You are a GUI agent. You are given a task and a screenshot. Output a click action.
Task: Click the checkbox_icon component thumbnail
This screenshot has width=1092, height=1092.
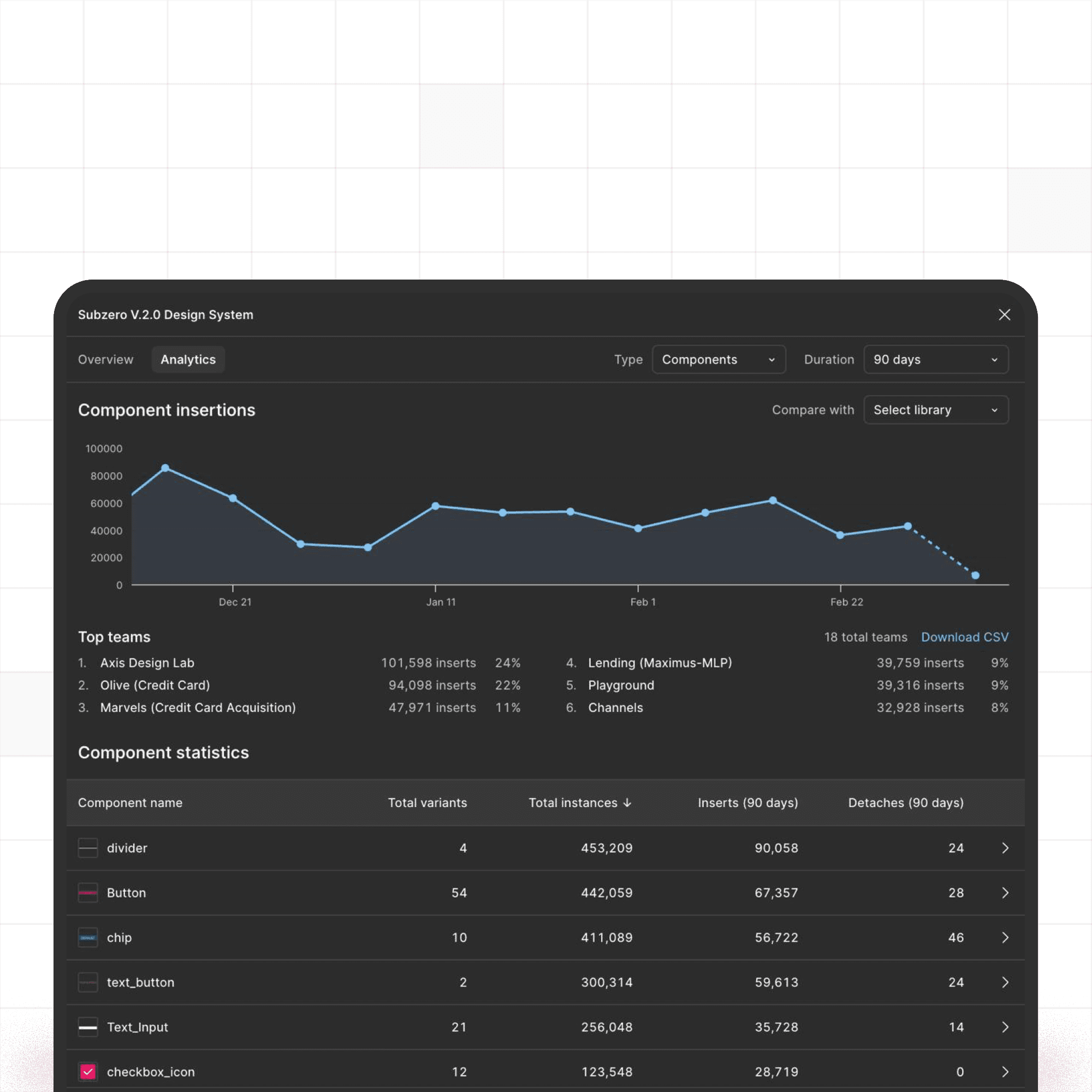(87, 1072)
